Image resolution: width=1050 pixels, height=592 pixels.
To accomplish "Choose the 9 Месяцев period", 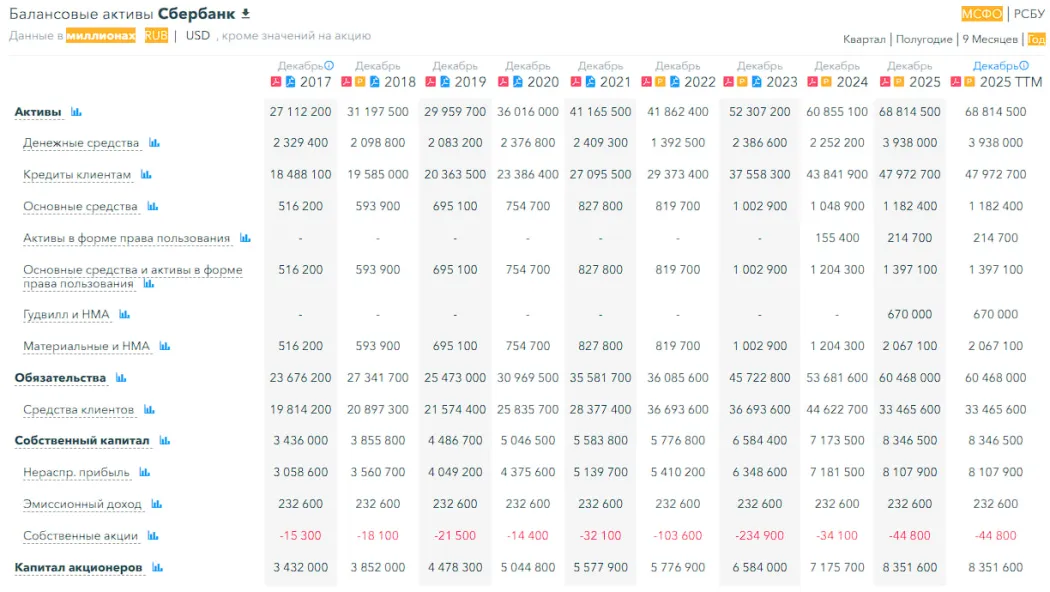I will click(x=990, y=40).
